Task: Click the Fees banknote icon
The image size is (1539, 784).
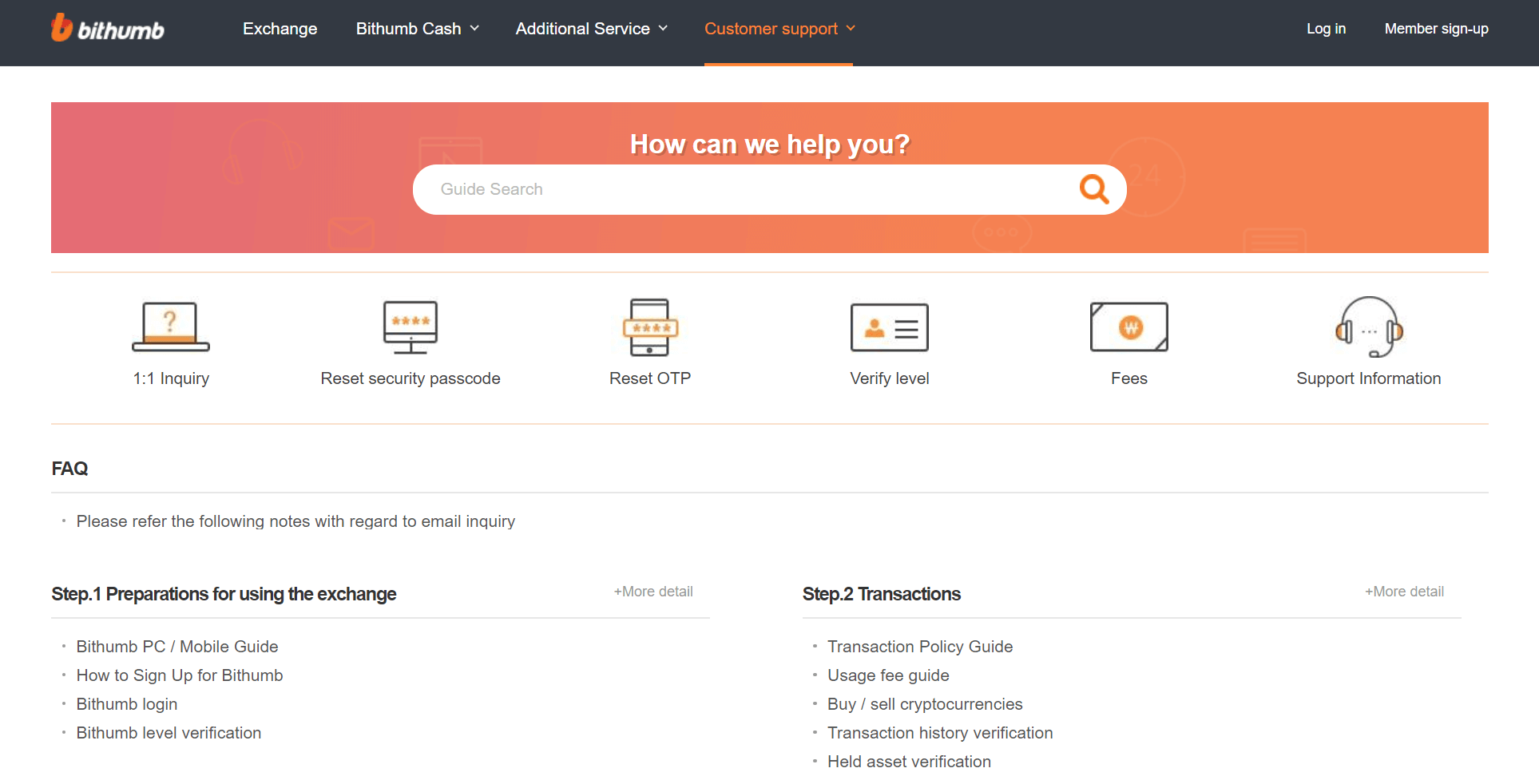Action: click(x=1129, y=327)
